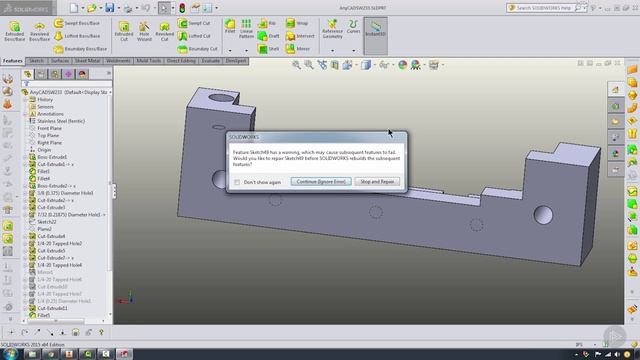640x360 pixels.
Task: Click the Section View icon
Action: (334, 65)
